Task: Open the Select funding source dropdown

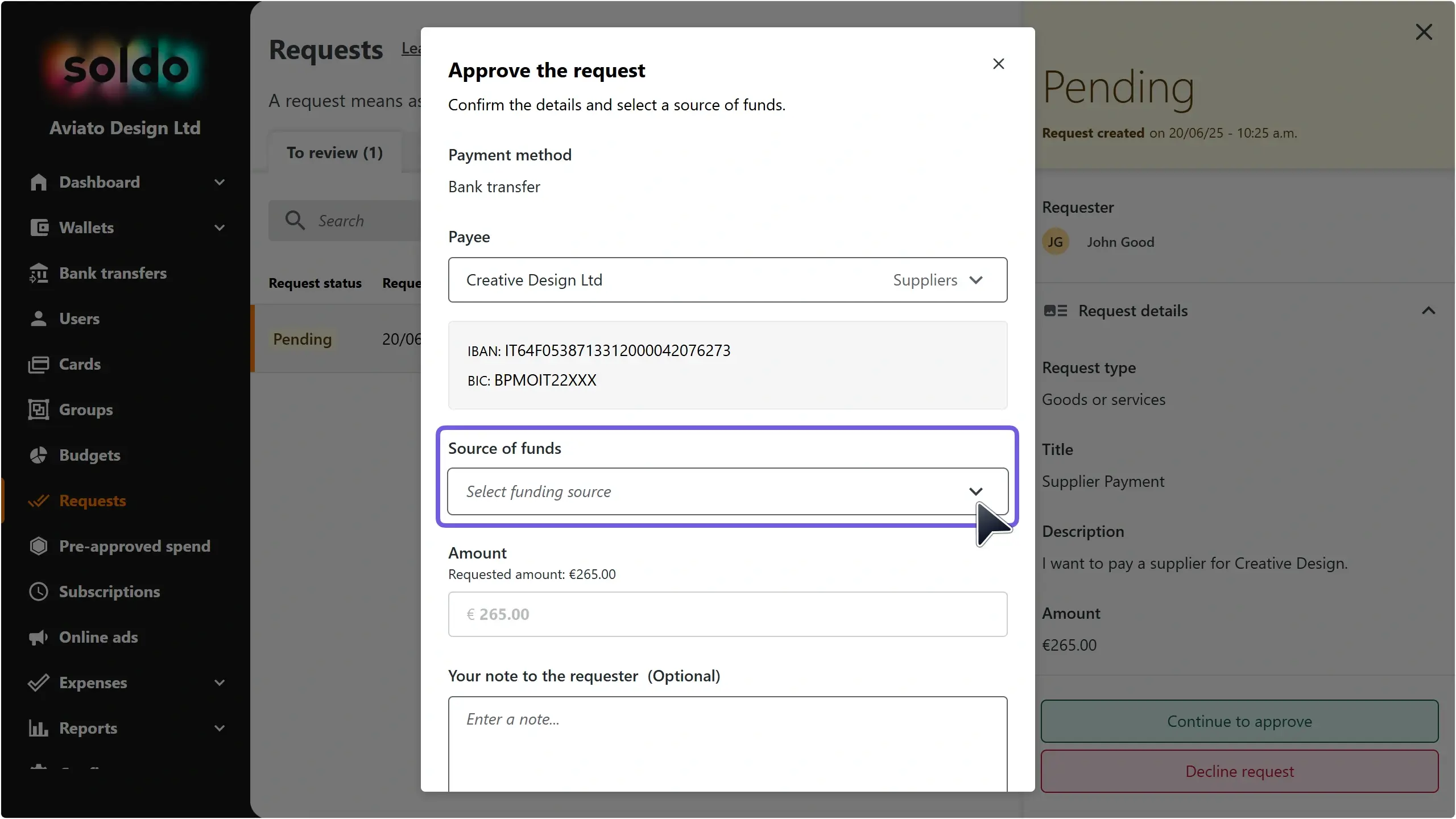Action: [x=728, y=491]
